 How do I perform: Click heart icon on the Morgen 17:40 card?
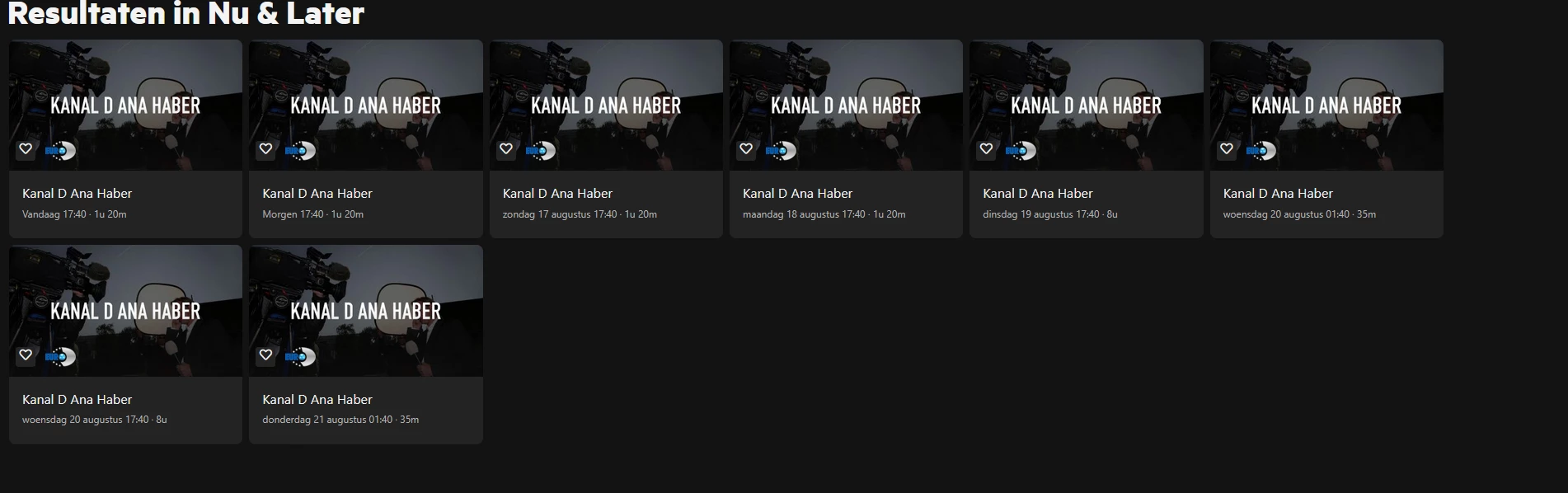click(x=265, y=149)
